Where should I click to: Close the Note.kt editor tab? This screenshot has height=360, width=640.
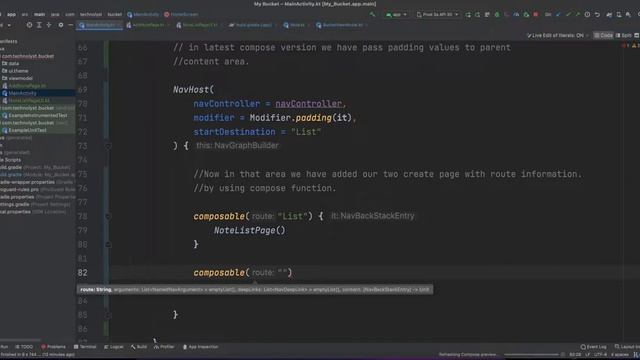point(309,25)
